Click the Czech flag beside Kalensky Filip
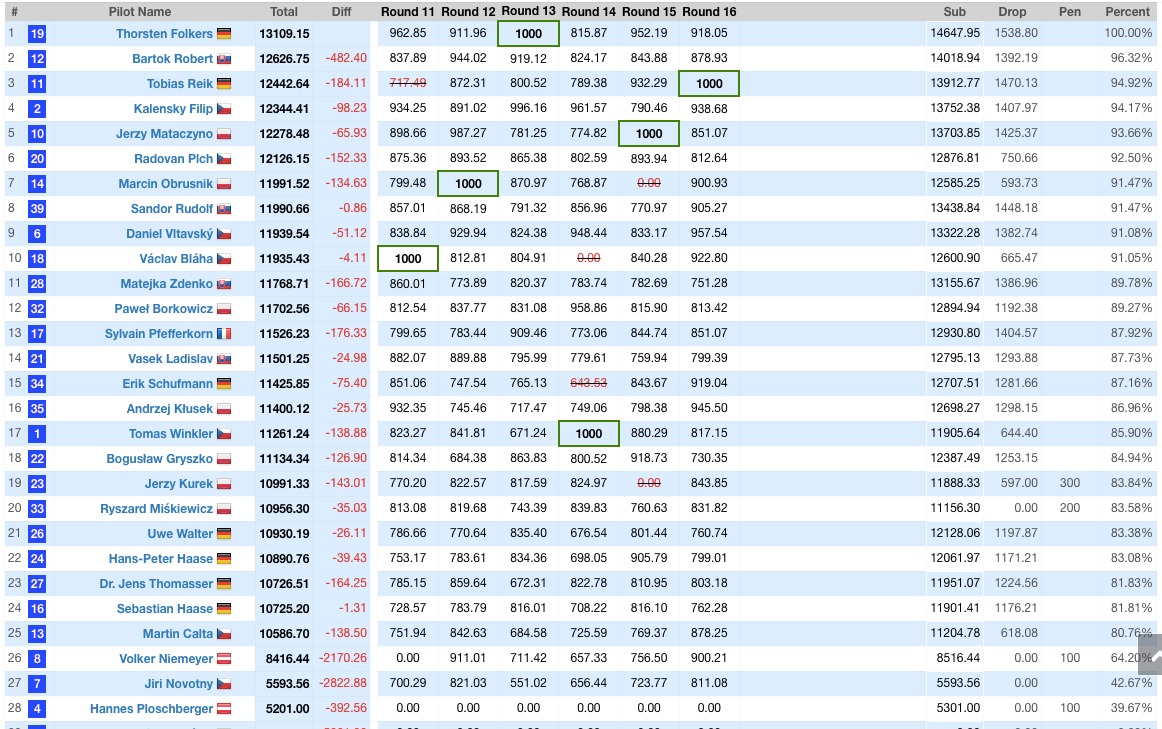The image size is (1162, 729). 224,109
